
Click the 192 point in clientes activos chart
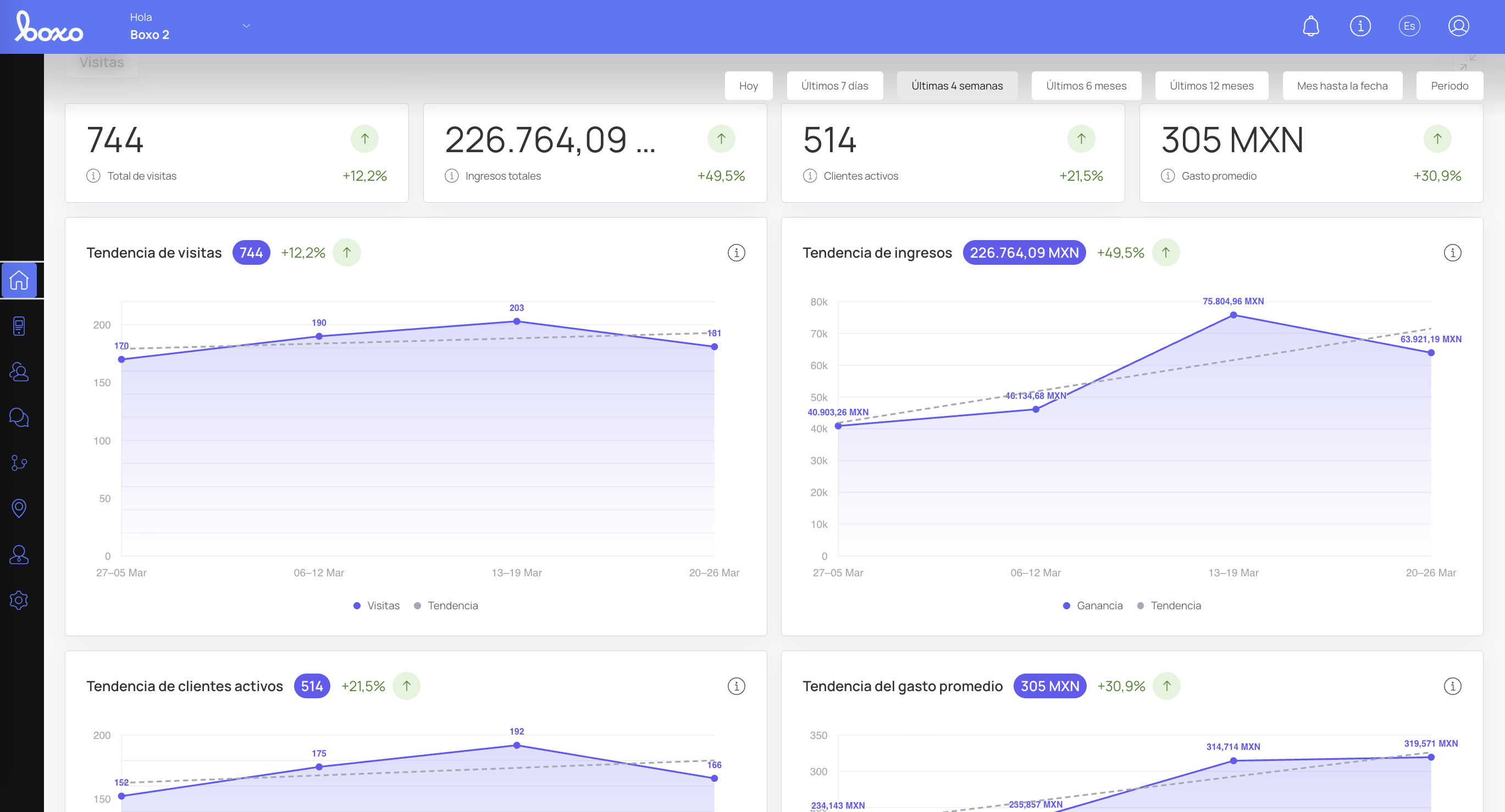click(x=517, y=745)
